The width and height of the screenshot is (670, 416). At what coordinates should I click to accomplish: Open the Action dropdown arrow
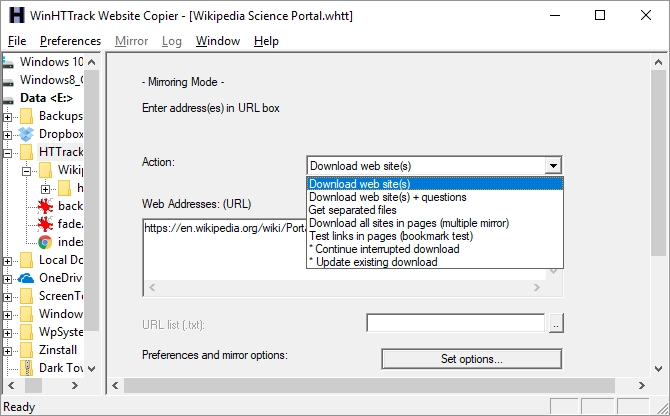(553, 166)
